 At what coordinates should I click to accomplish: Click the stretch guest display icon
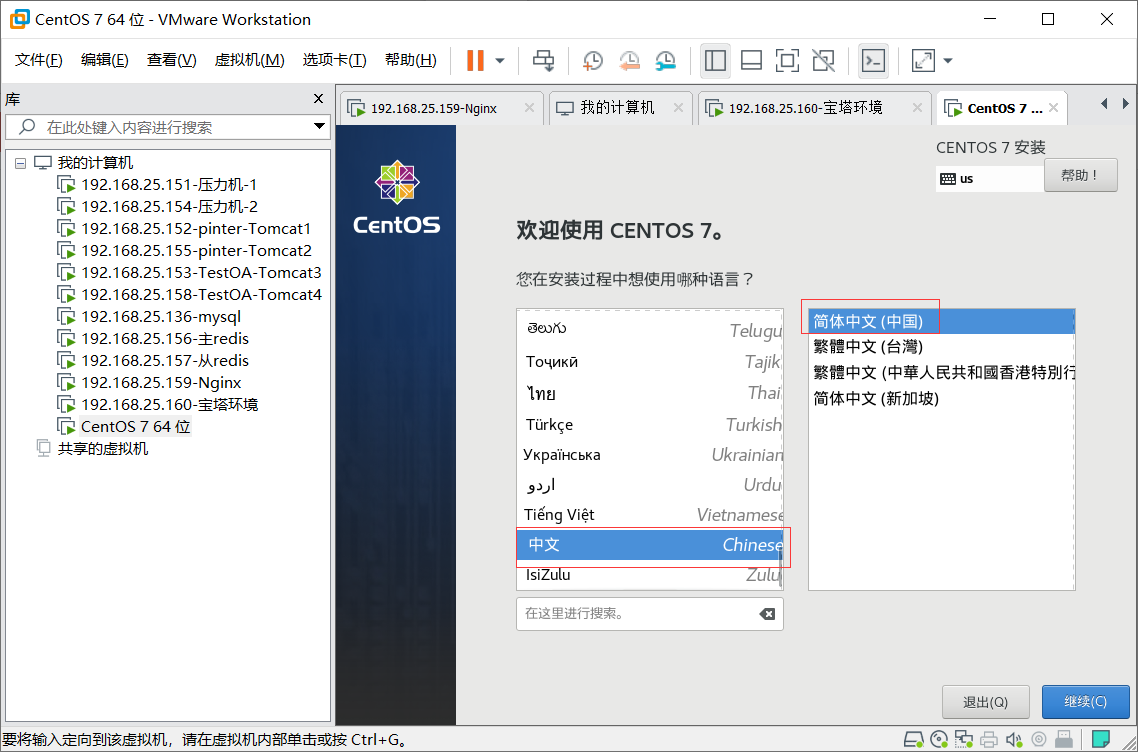[923, 60]
